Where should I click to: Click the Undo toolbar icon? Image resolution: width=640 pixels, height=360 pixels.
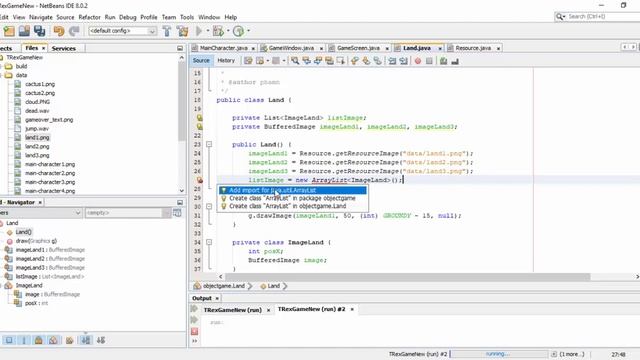click(59, 31)
